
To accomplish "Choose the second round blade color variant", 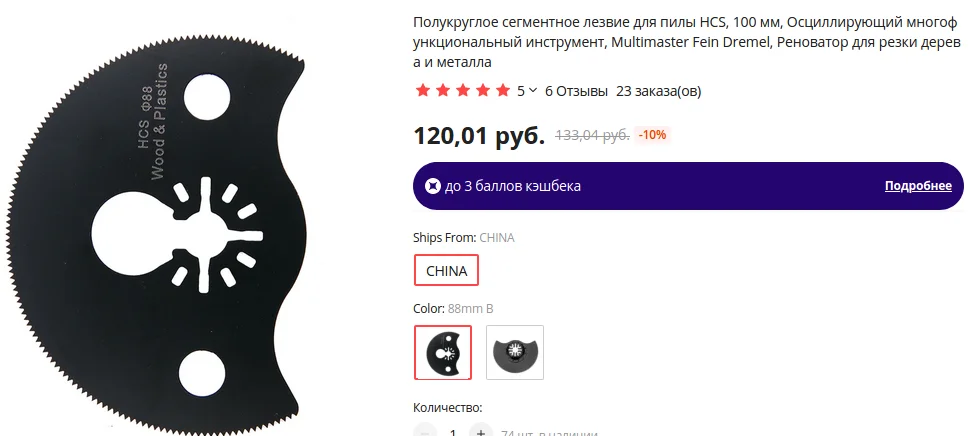I will 515,353.
